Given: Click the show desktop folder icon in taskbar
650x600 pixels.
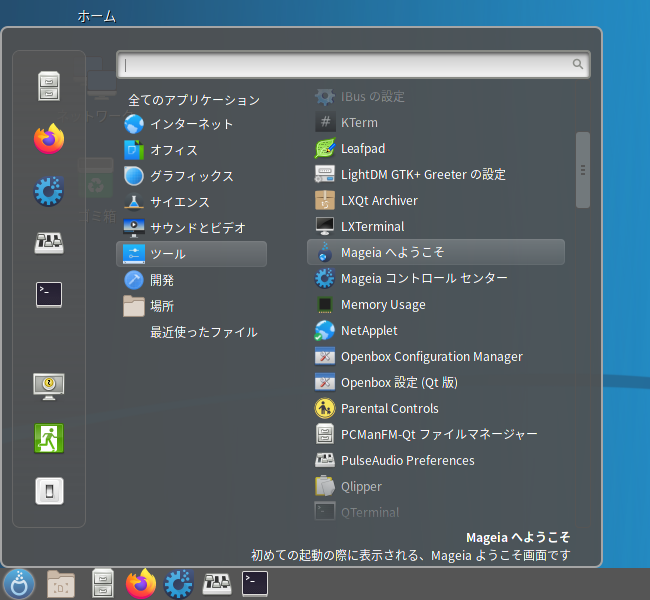Looking at the screenshot, I should point(61,584).
